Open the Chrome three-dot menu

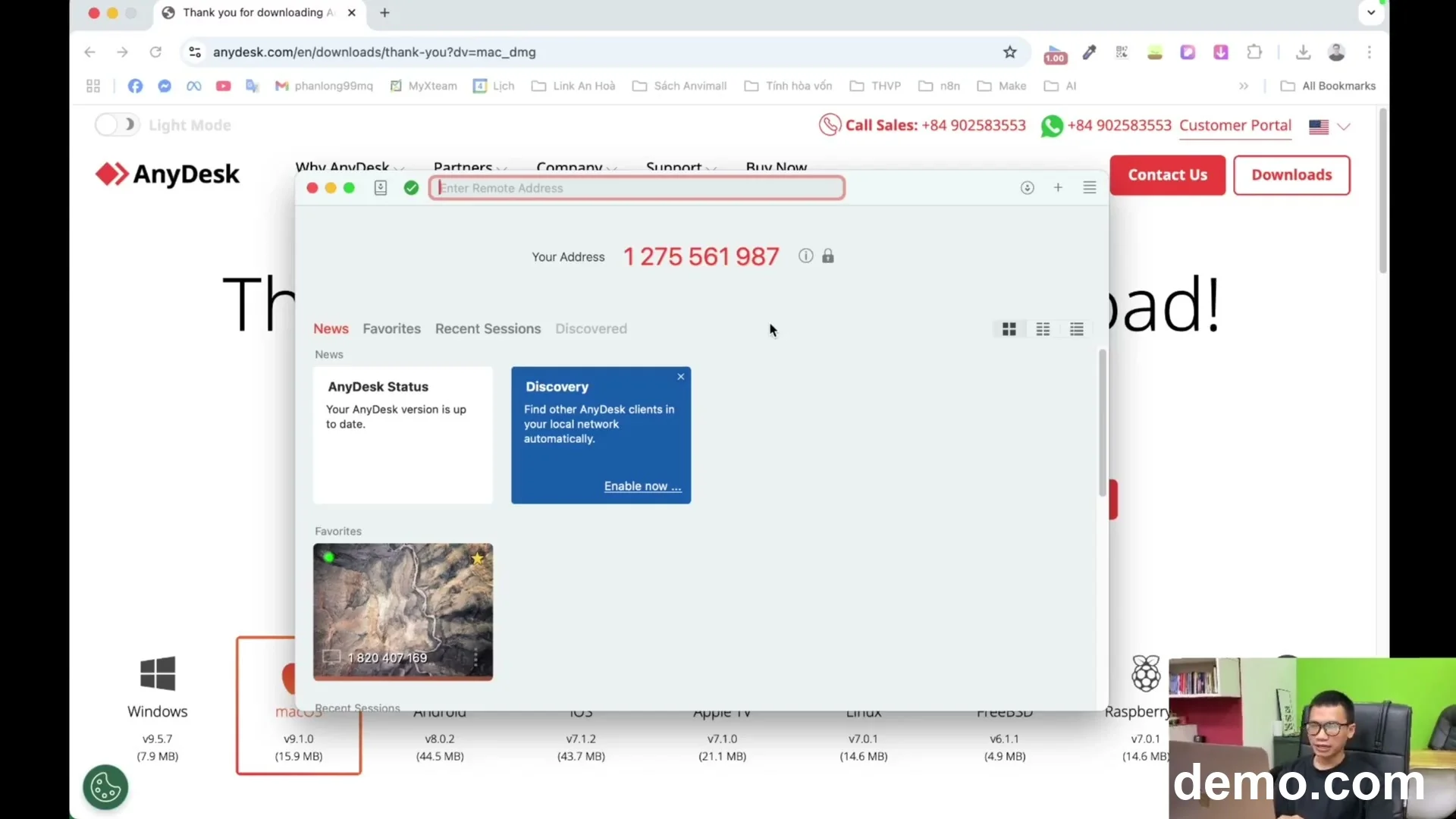[x=1370, y=52]
